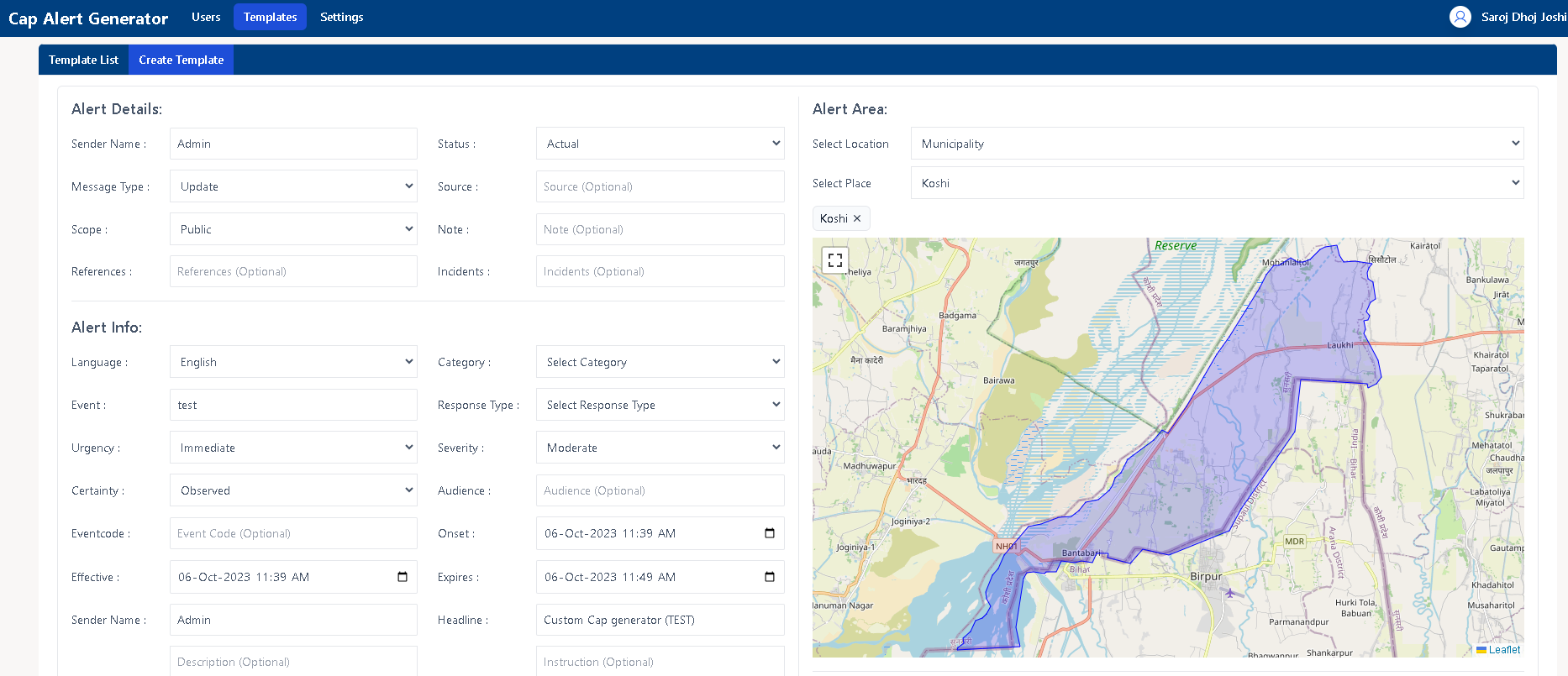Go to Settings in the navbar
Viewport: 1568px width, 676px height.
341,17
